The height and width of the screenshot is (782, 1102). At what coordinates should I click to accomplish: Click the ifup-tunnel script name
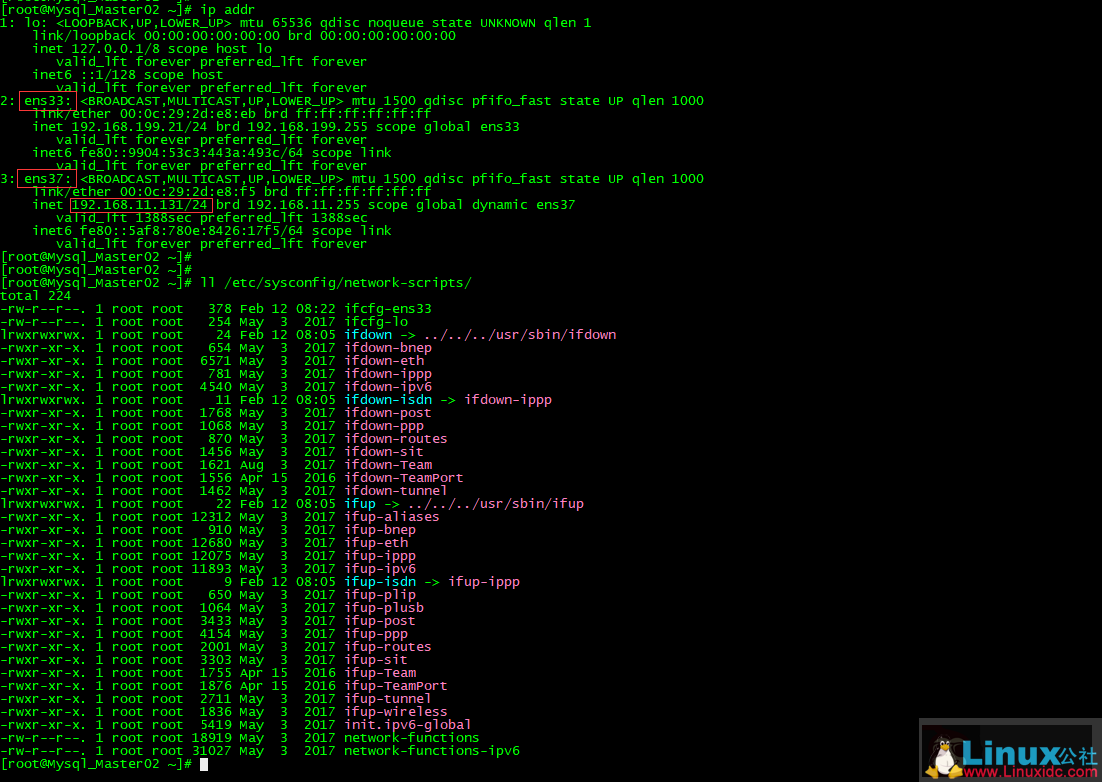[x=387, y=698]
